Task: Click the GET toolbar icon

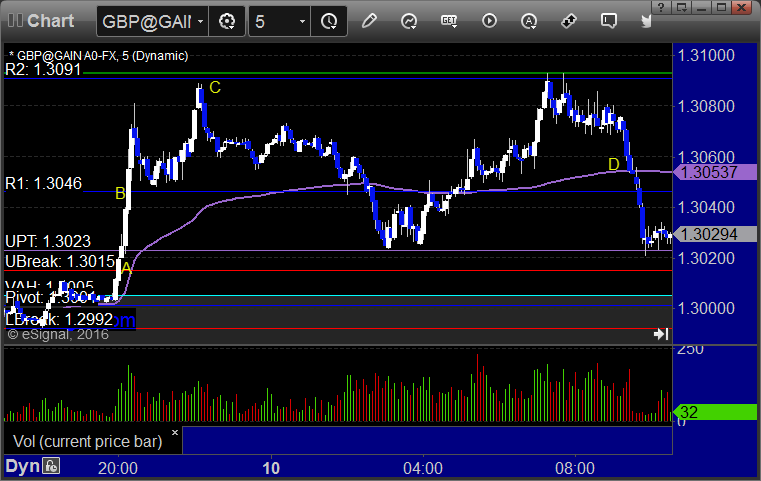Action: pos(449,21)
